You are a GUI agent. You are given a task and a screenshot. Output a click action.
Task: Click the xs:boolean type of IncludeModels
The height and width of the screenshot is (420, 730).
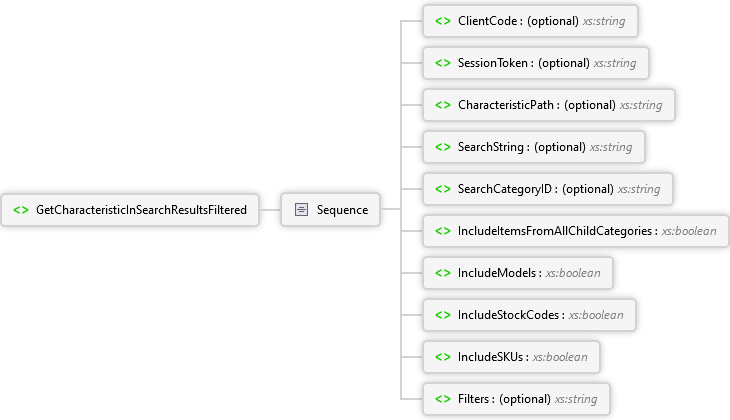(x=573, y=273)
